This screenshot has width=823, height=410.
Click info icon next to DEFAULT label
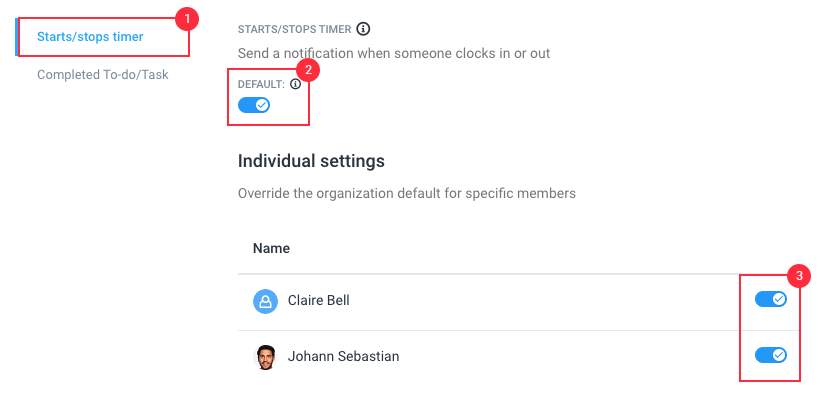(x=296, y=84)
